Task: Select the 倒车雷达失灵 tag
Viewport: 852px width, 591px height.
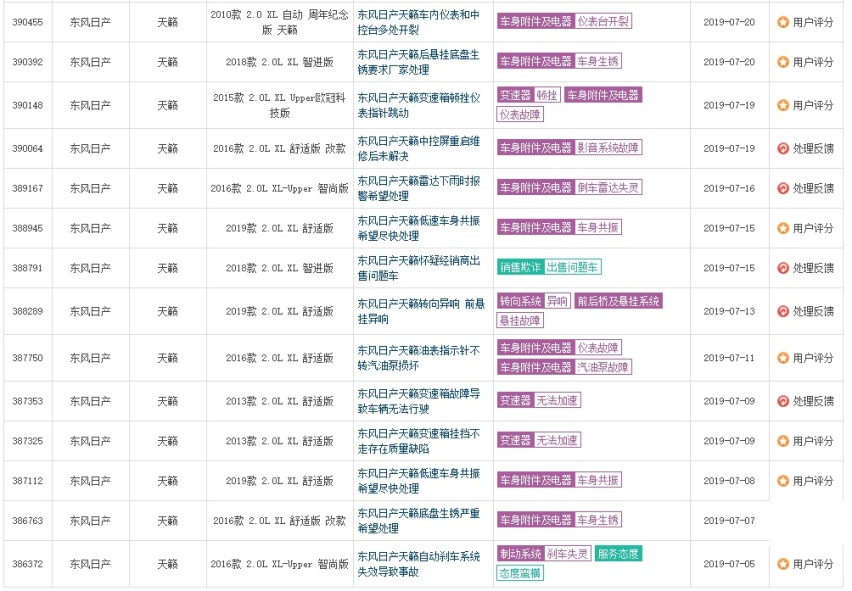Action: (607, 187)
